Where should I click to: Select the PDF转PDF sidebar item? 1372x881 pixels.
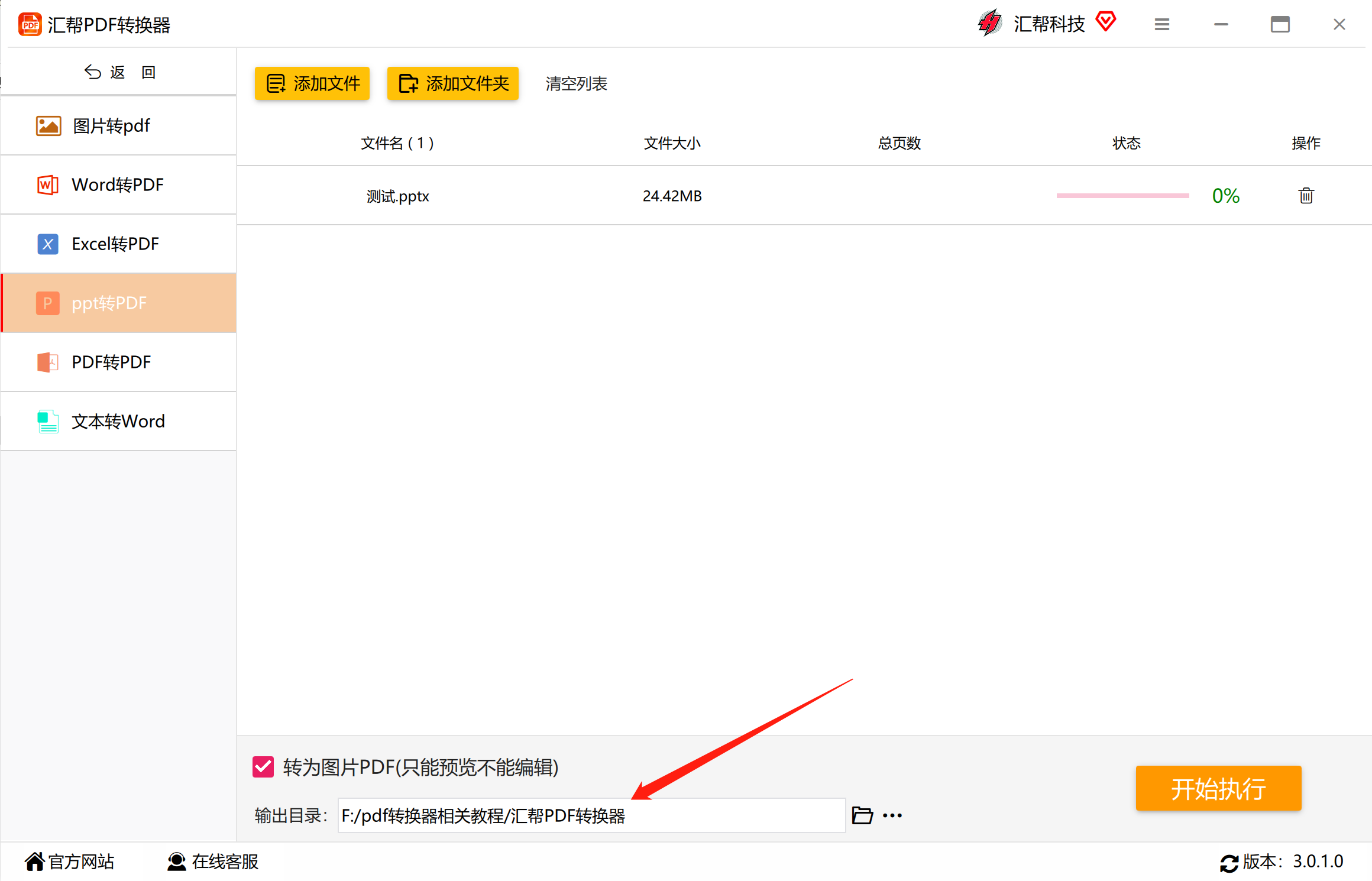coord(119,362)
